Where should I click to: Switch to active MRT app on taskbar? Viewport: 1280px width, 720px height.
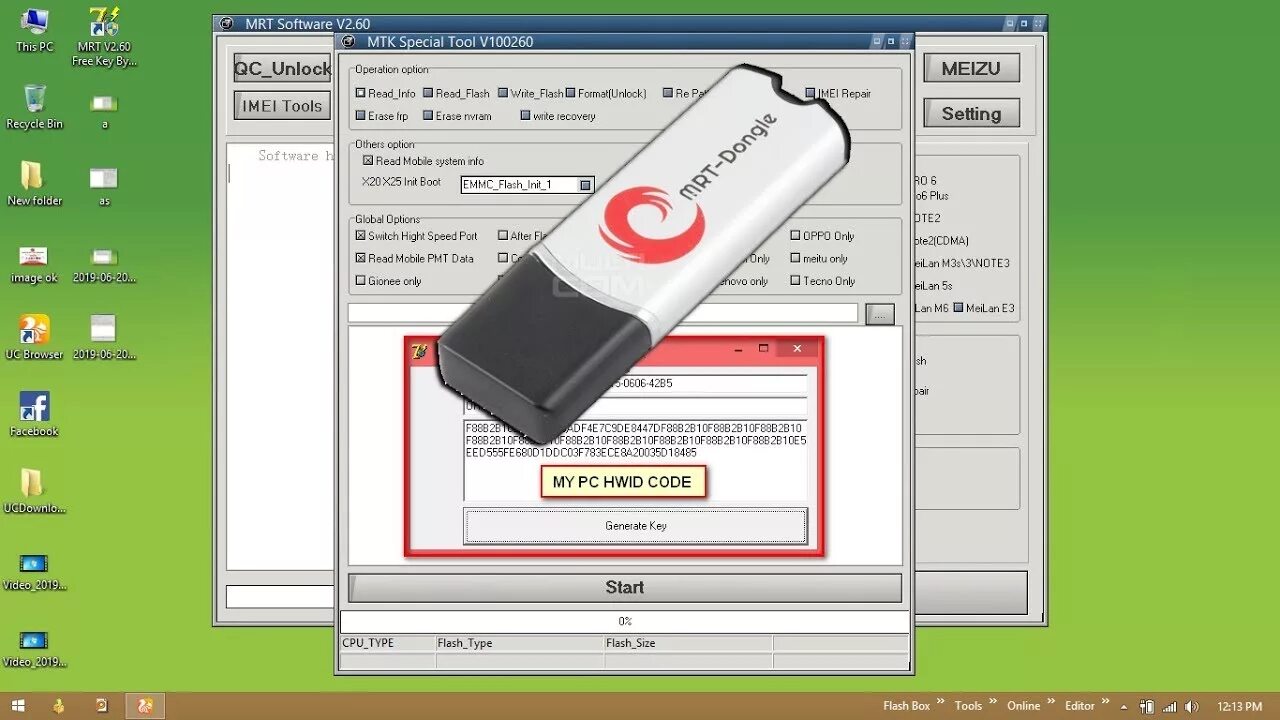click(145, 705)
